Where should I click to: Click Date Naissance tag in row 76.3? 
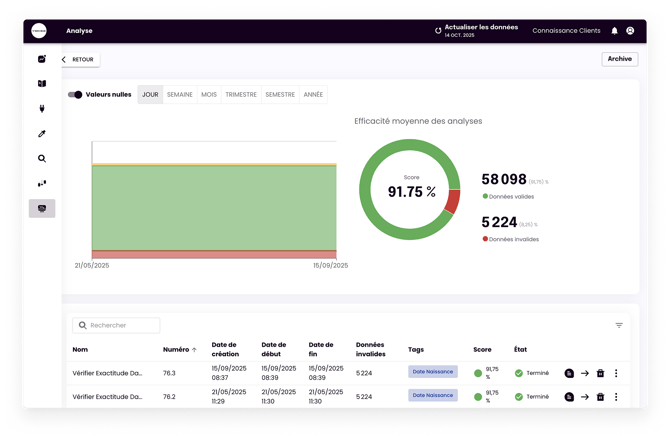(x=433, y=371)
